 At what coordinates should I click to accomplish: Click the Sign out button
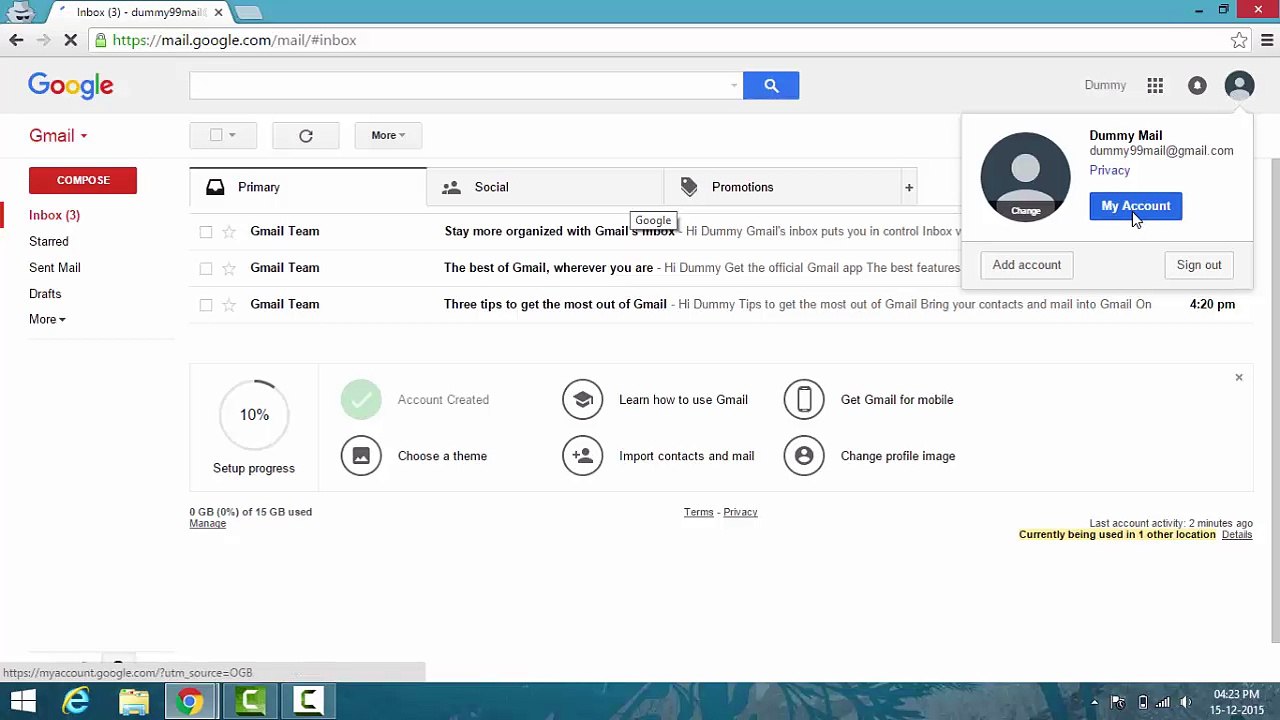1198,265
